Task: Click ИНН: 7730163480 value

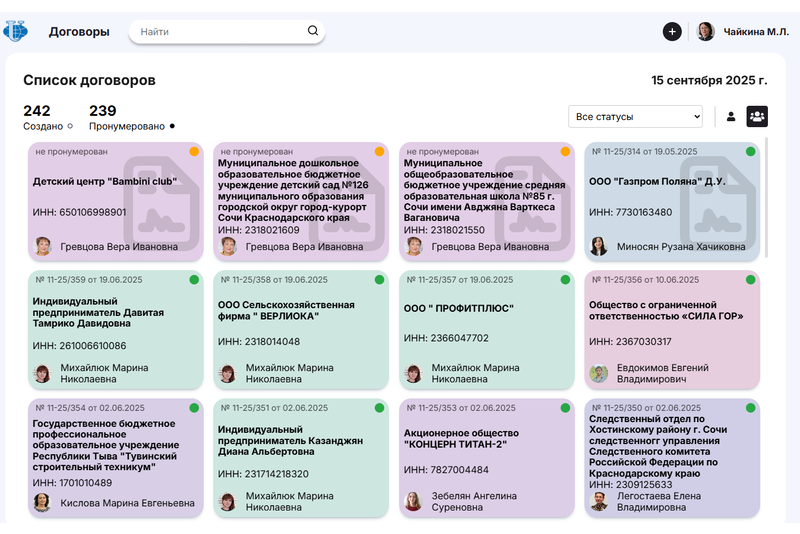Action: 631,212
